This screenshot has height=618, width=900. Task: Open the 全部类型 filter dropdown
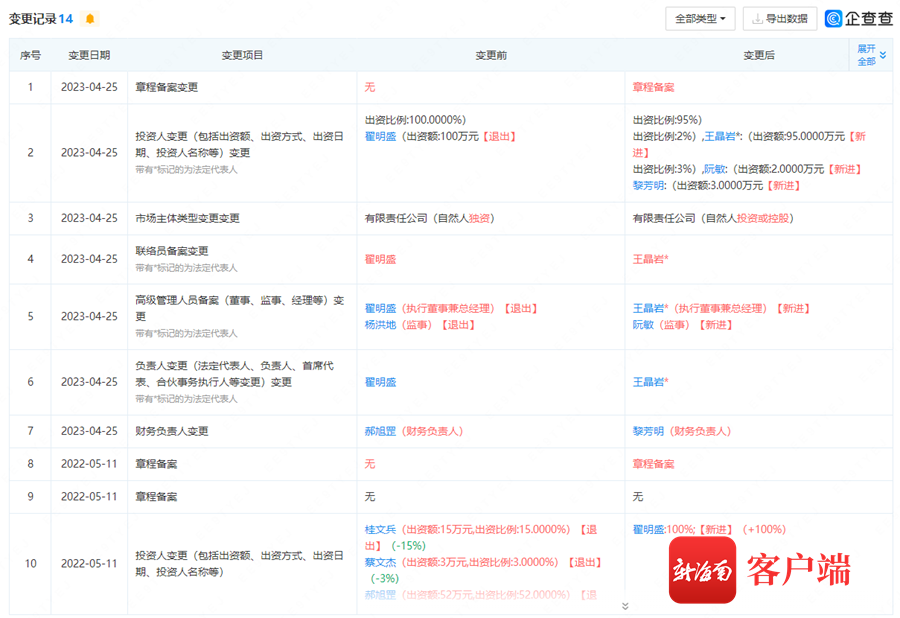(x=700, y=19)
